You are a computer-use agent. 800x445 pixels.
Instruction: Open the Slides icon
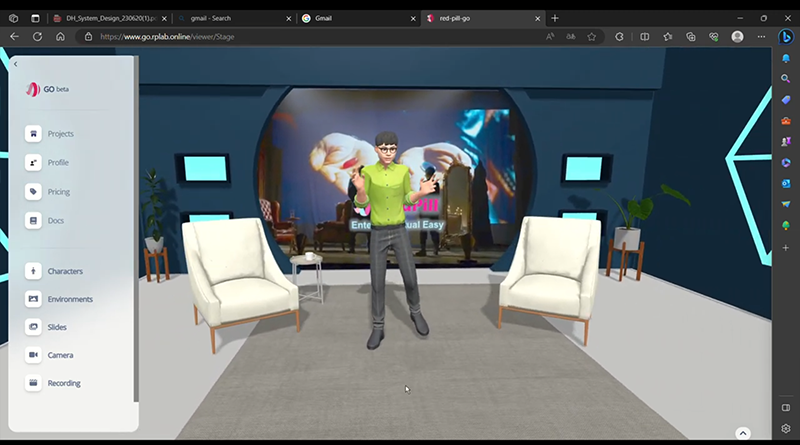coord(34,327)
